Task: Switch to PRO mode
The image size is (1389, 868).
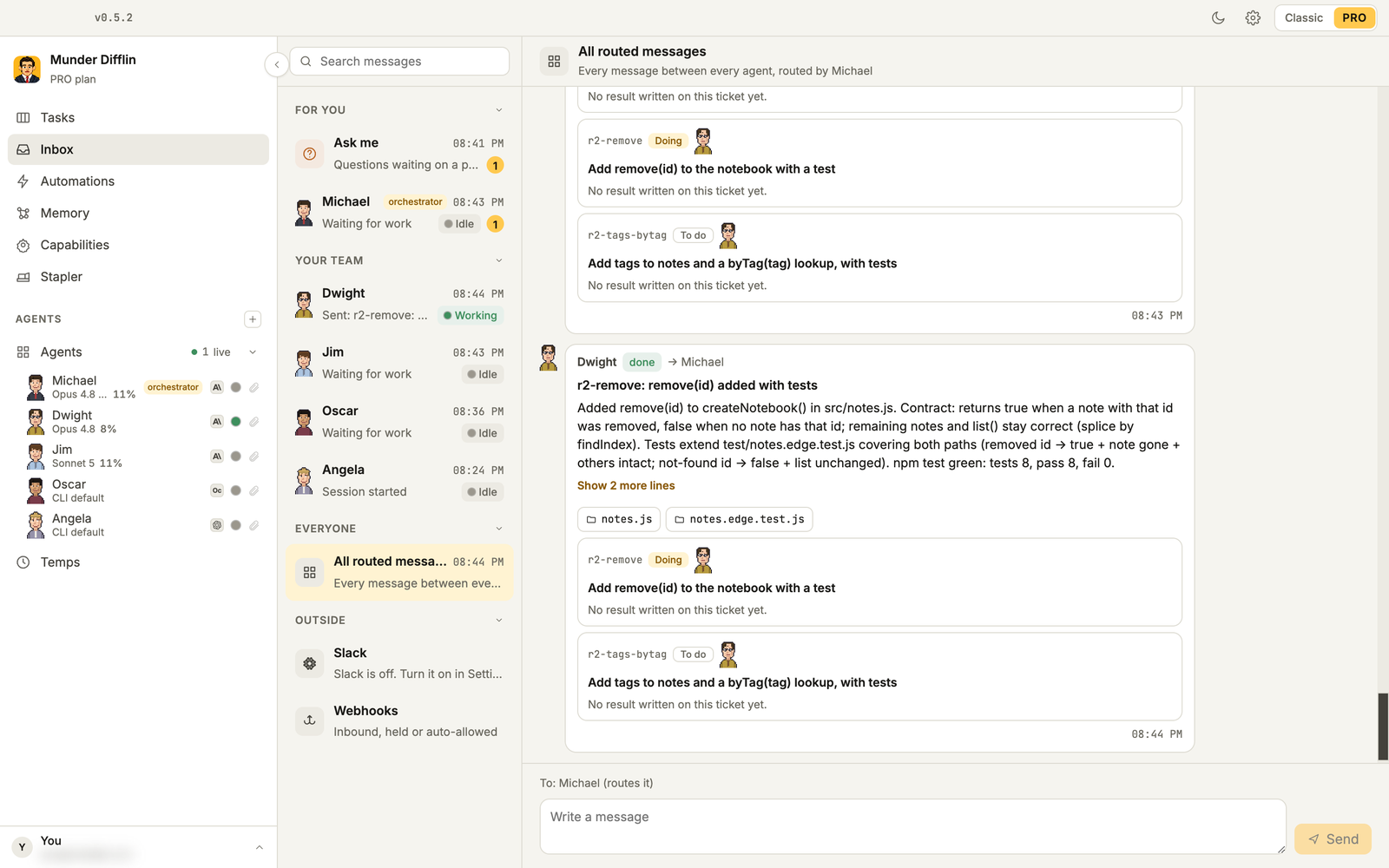Action: tap(1354, 17)
